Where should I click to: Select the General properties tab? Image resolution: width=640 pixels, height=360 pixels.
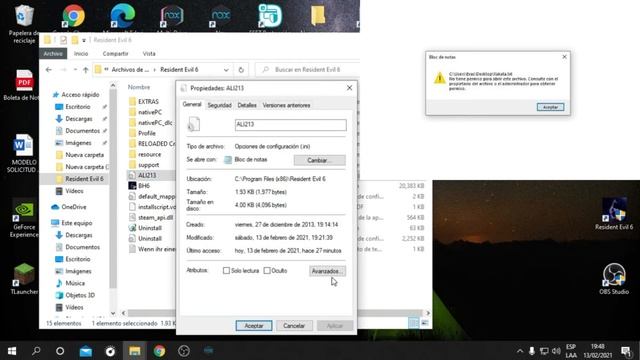[x=192, y=104]
